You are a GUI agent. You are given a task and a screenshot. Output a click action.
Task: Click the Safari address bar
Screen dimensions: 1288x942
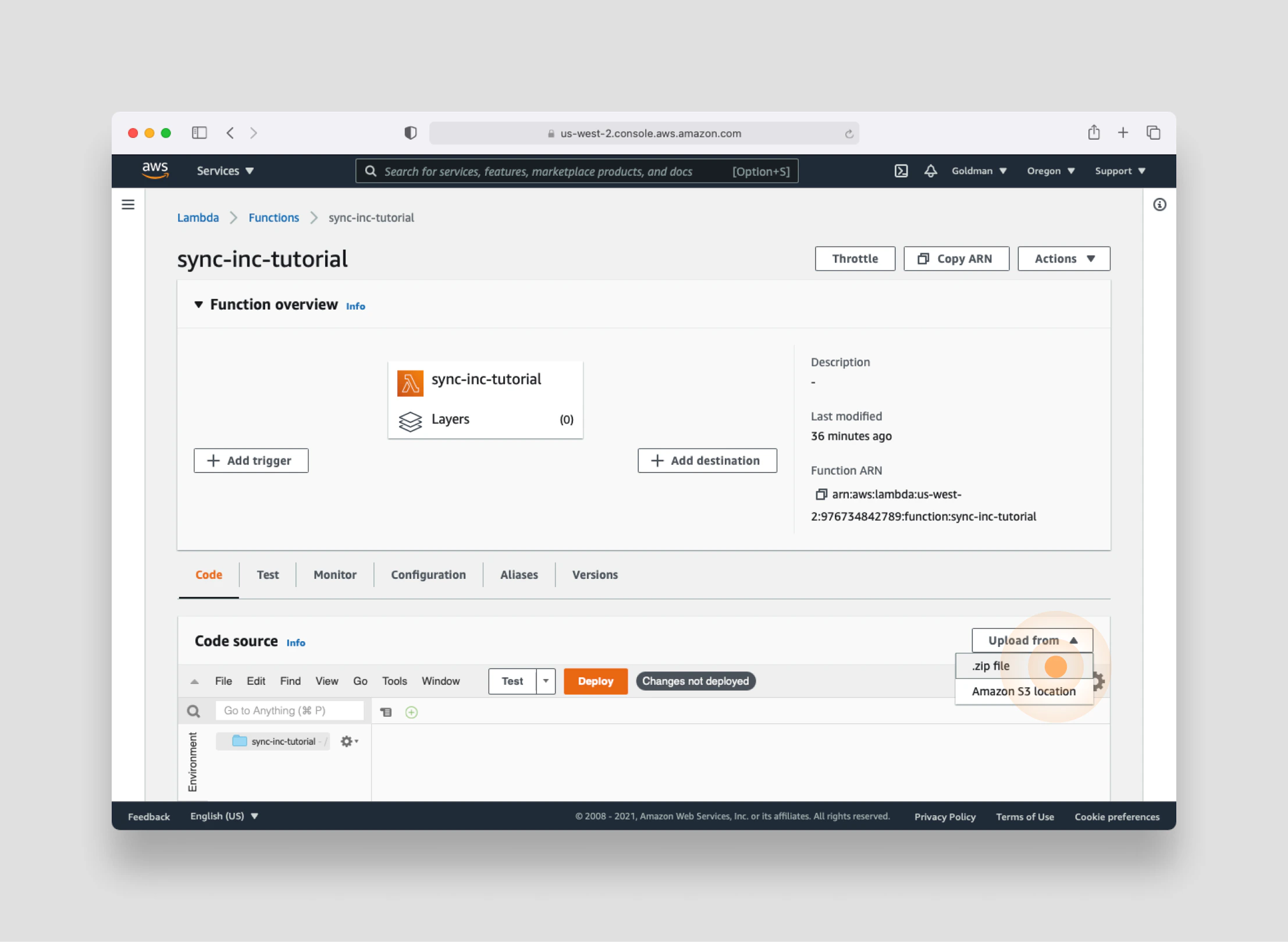[x=644, y=133]
